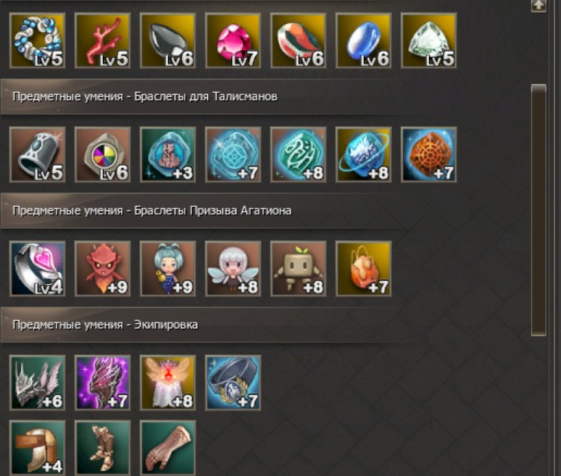Click the blue sapphire Lv6 gem icon
The height and width of the screenshot is (476, 561).
[x=363, y=41]
